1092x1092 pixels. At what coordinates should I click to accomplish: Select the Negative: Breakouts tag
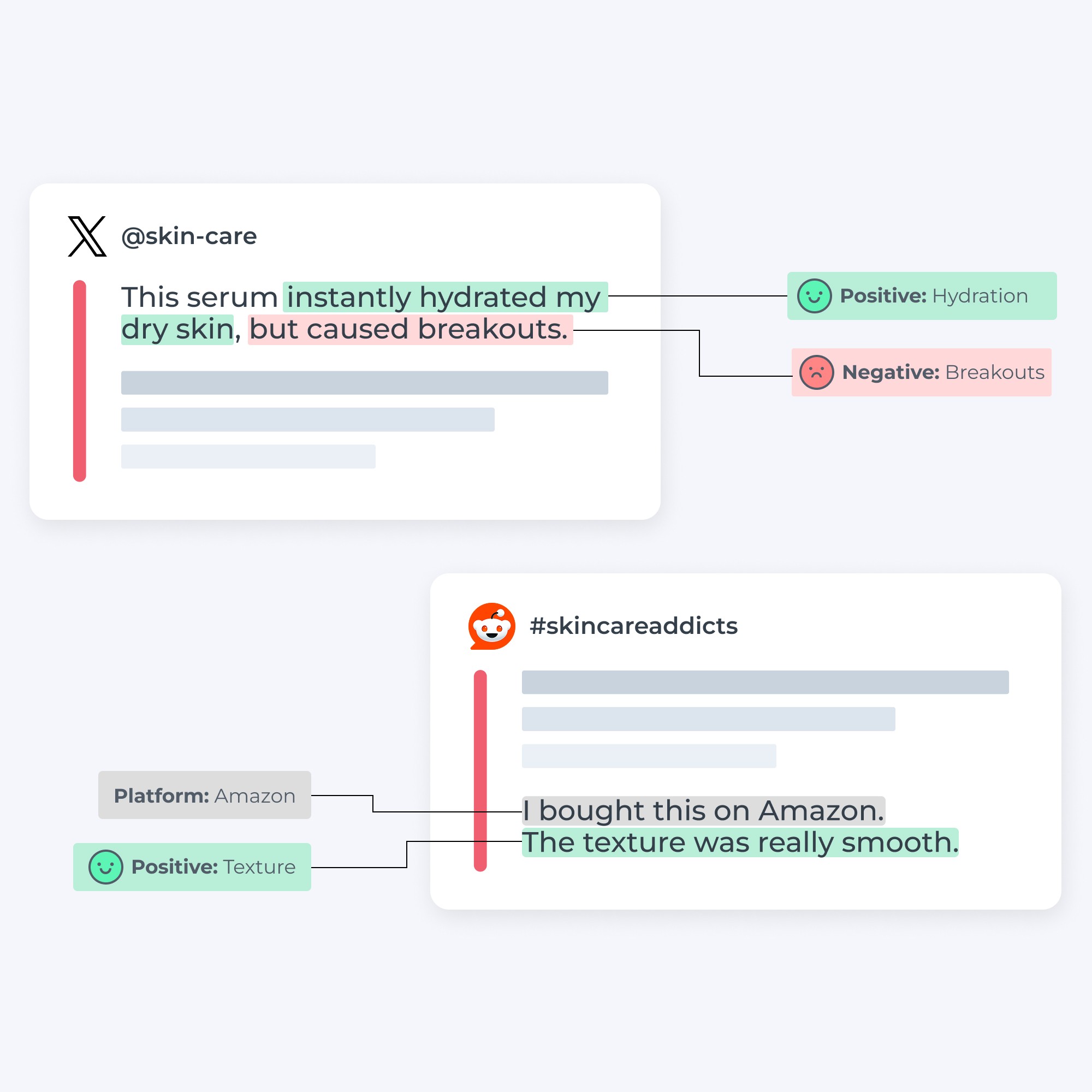pos(921,372)
